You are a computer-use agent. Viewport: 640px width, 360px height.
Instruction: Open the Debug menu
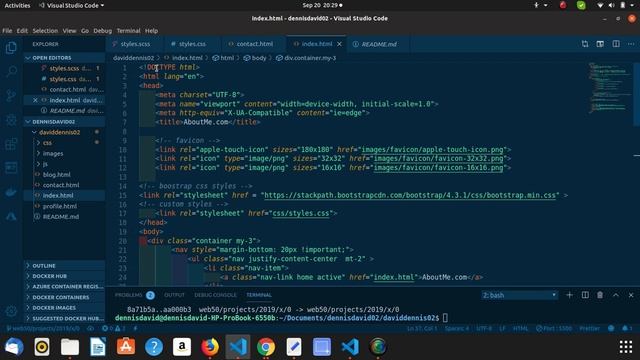coord(102,31)
